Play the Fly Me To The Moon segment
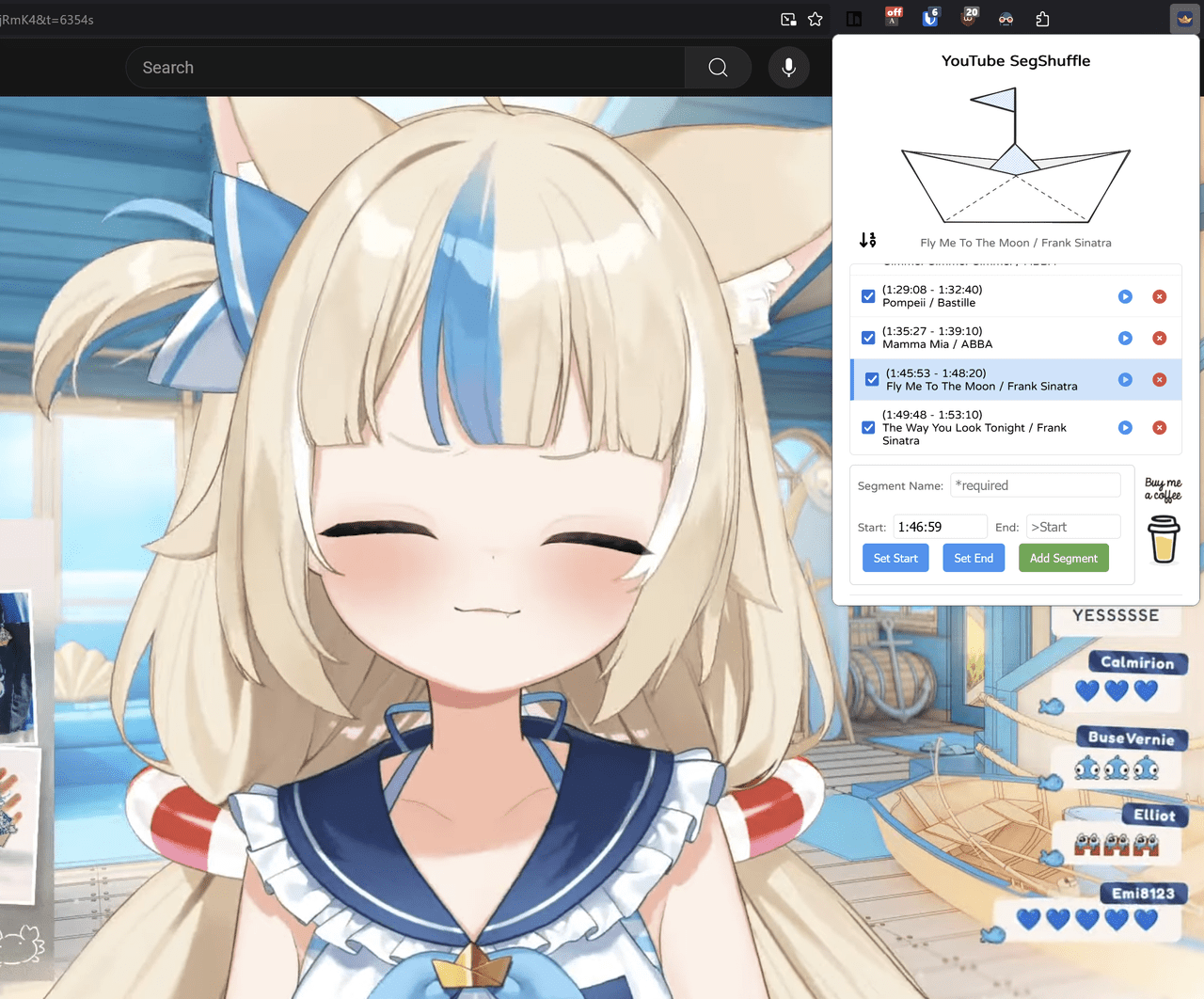The height and width of the screenshot is (999, 1204). pyautogui.click(x=1125, y=379)
